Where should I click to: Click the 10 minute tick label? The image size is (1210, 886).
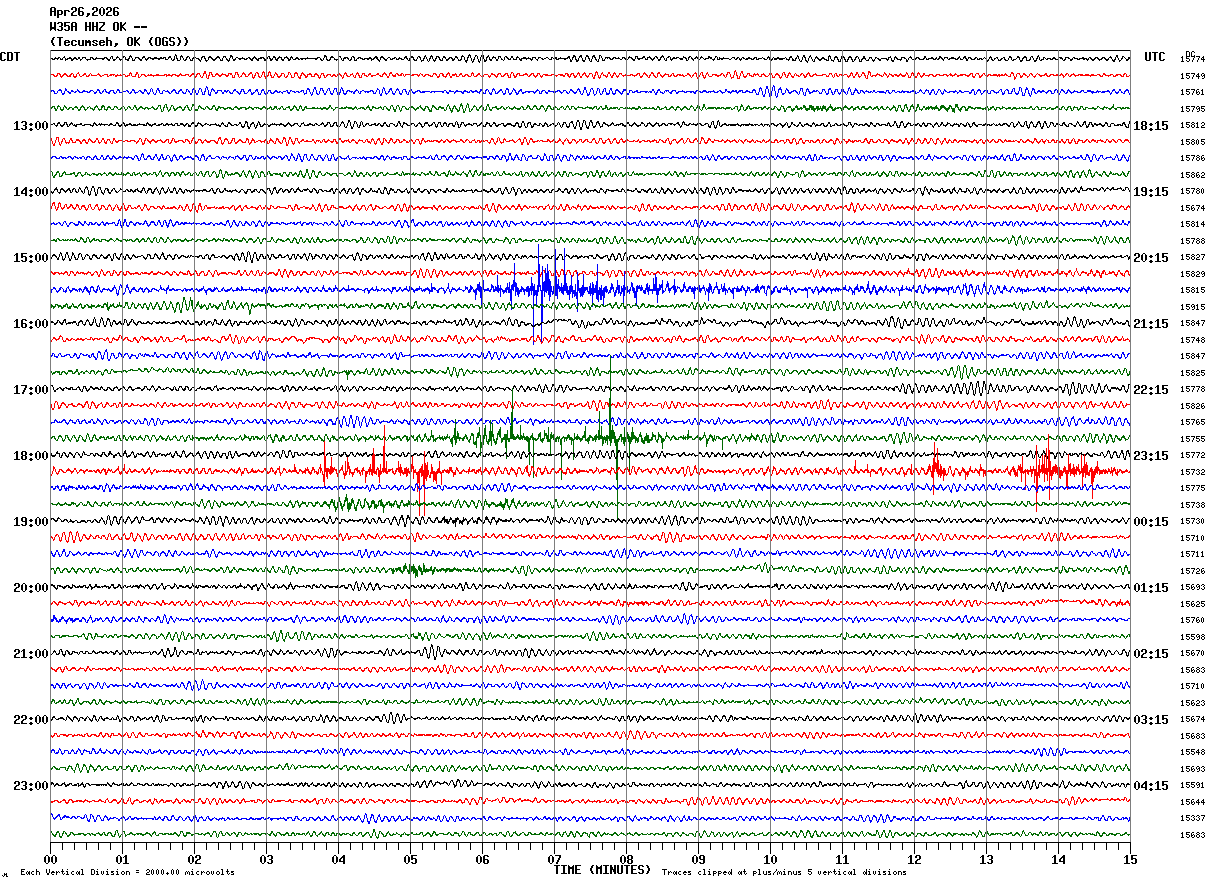[x=770, y=859]
